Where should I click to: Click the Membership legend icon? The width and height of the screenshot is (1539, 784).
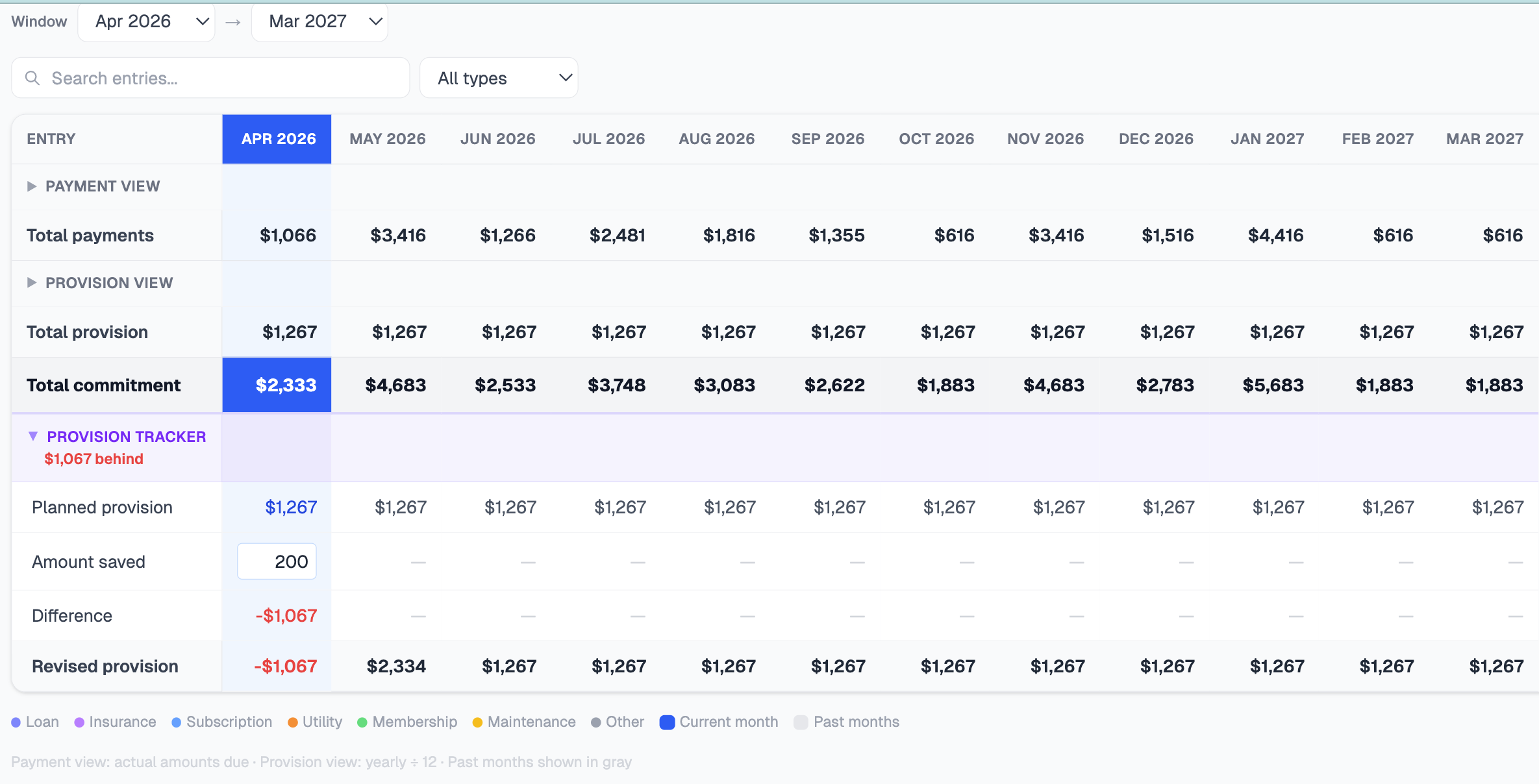(x=362, y=722)
